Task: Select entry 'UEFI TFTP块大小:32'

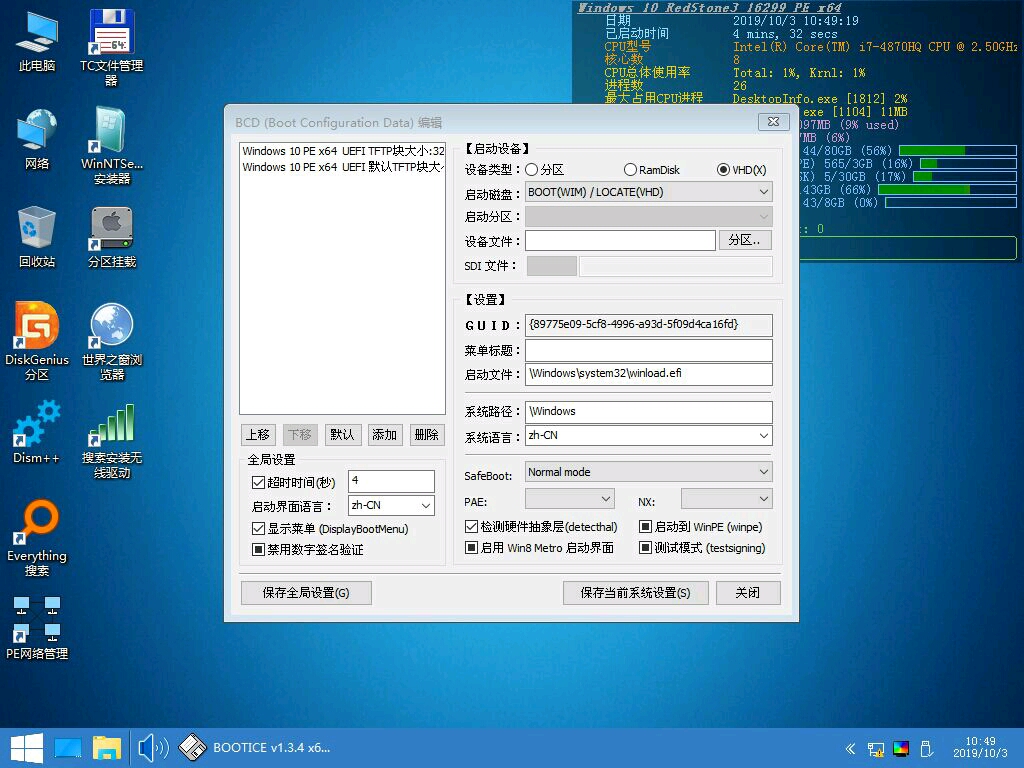Action: coord(343,151)
